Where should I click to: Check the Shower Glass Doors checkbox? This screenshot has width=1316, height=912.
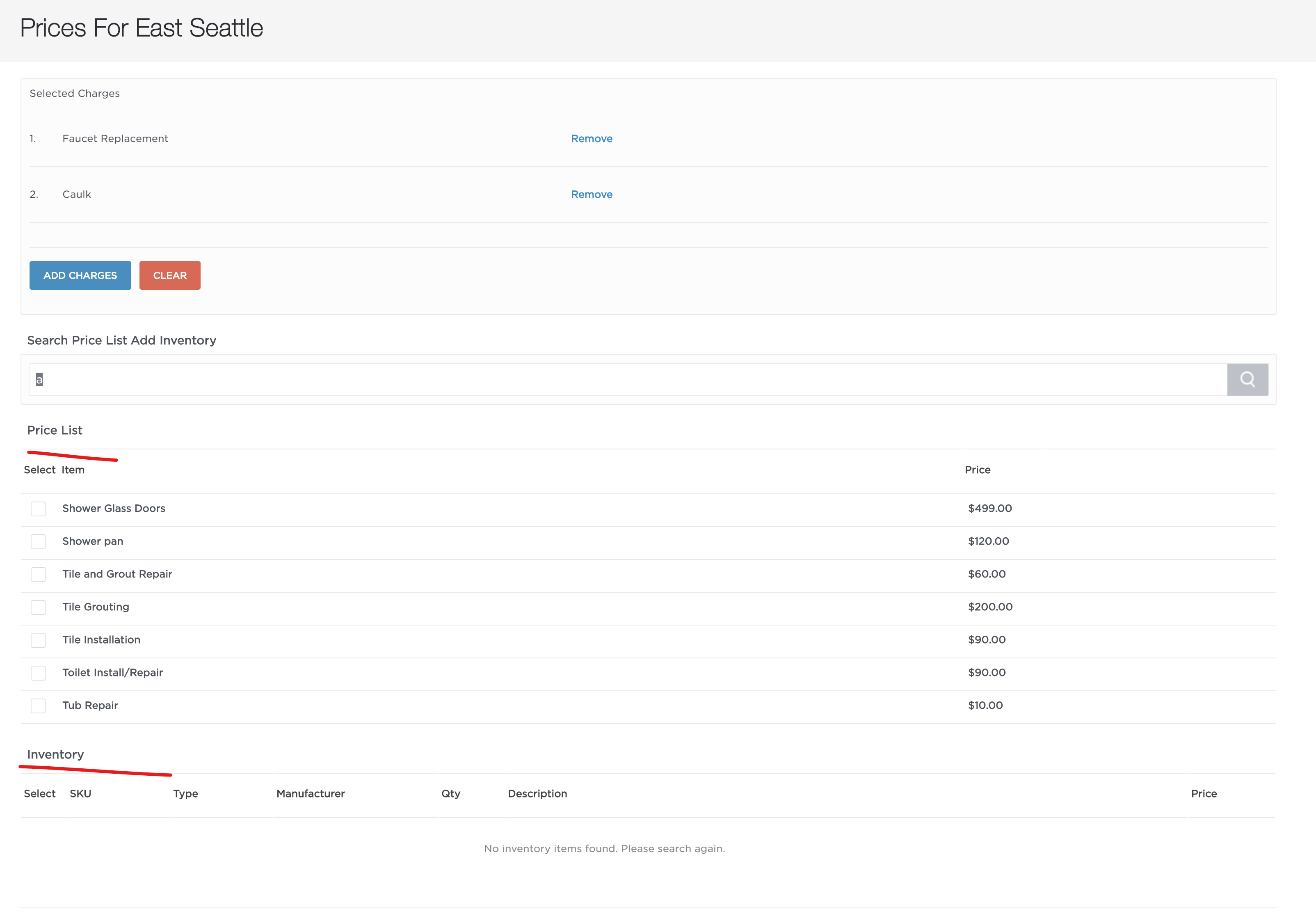(x=38, y=509)
